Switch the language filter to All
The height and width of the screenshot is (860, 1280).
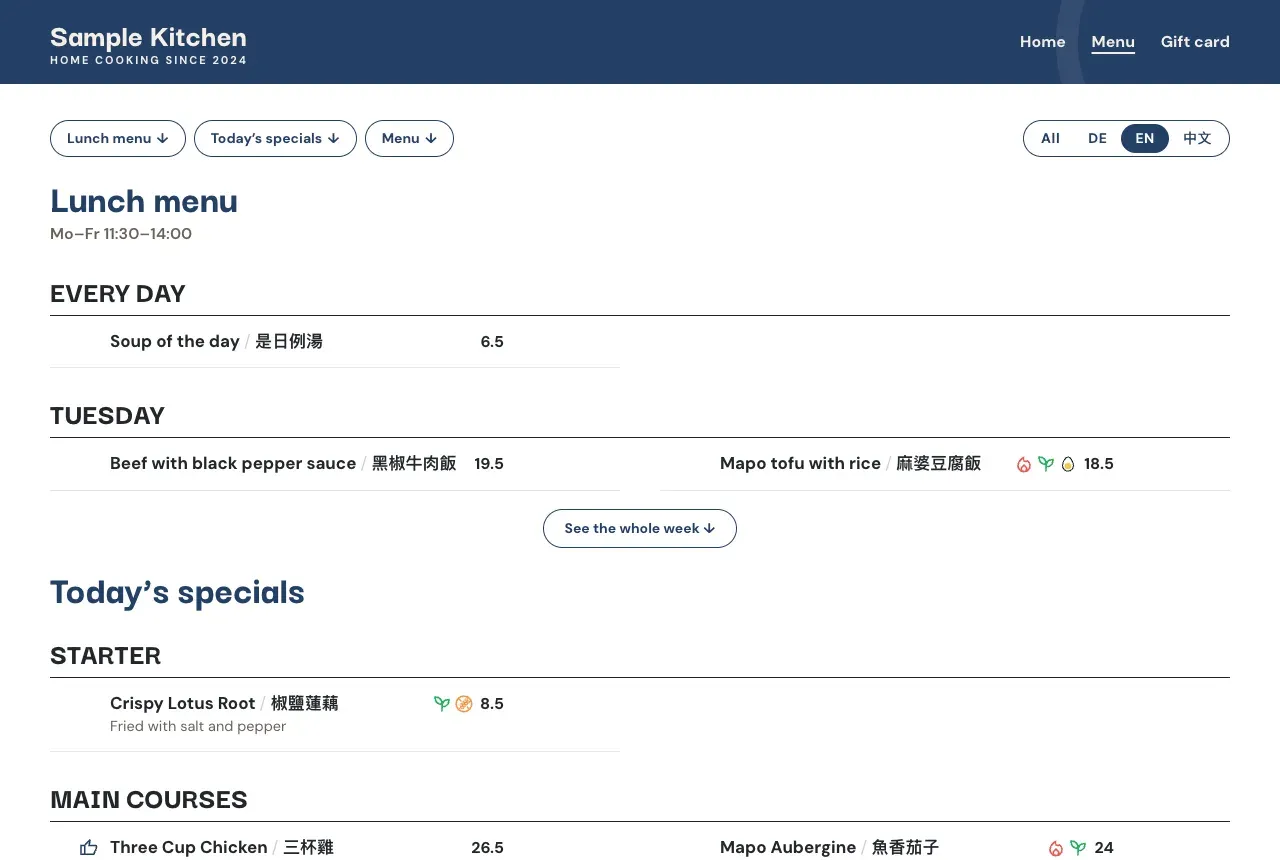(x=1050, y=139)
